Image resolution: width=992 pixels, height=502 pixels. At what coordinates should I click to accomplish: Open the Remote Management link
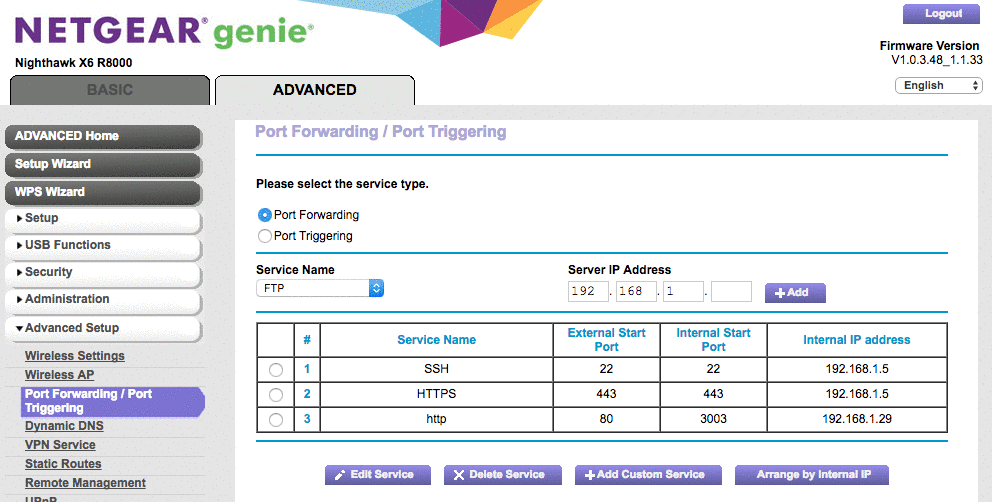click(85, 483)
